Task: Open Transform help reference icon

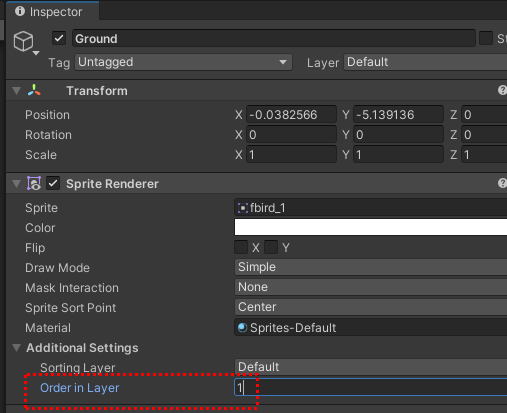Action: [502, 90]
